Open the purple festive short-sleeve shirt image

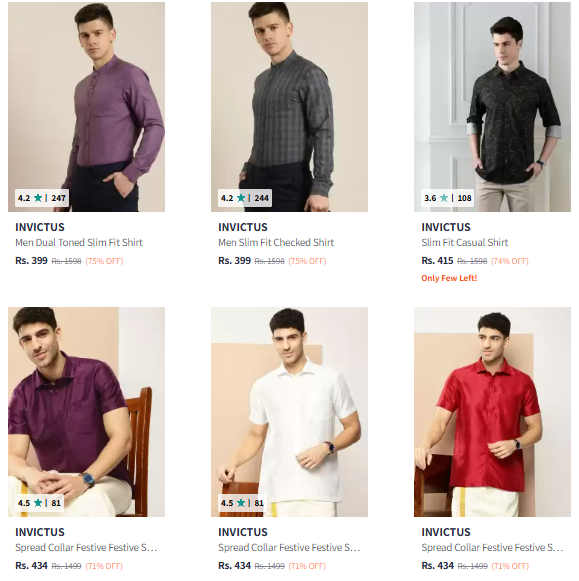tap(86, 412)
